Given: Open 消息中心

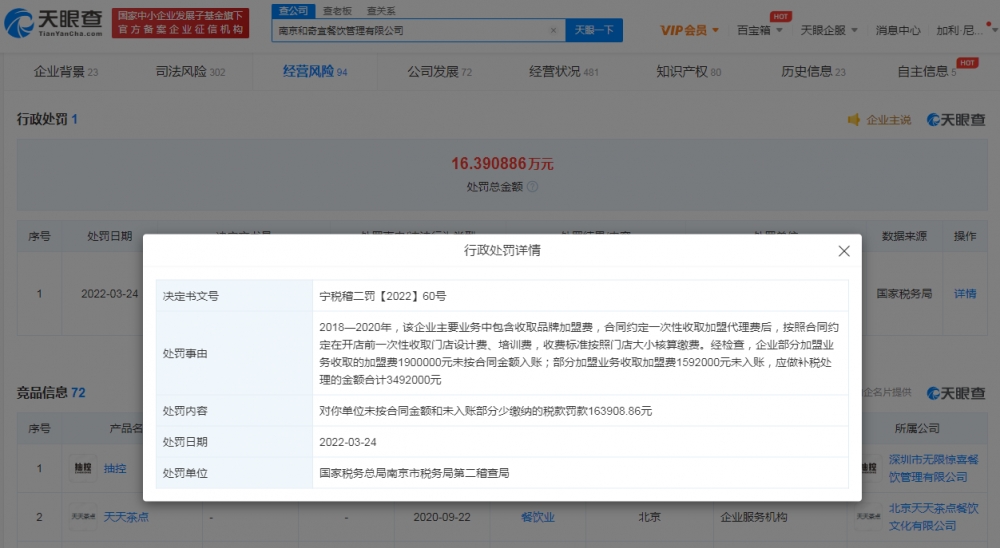Looking at the screenshot, I should [x=897, y=30].
